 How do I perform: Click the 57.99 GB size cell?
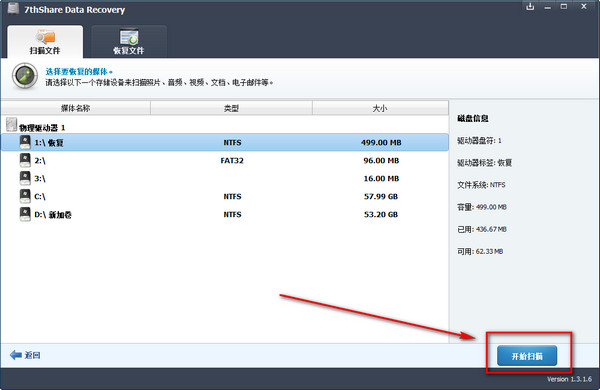pos(381,196)
